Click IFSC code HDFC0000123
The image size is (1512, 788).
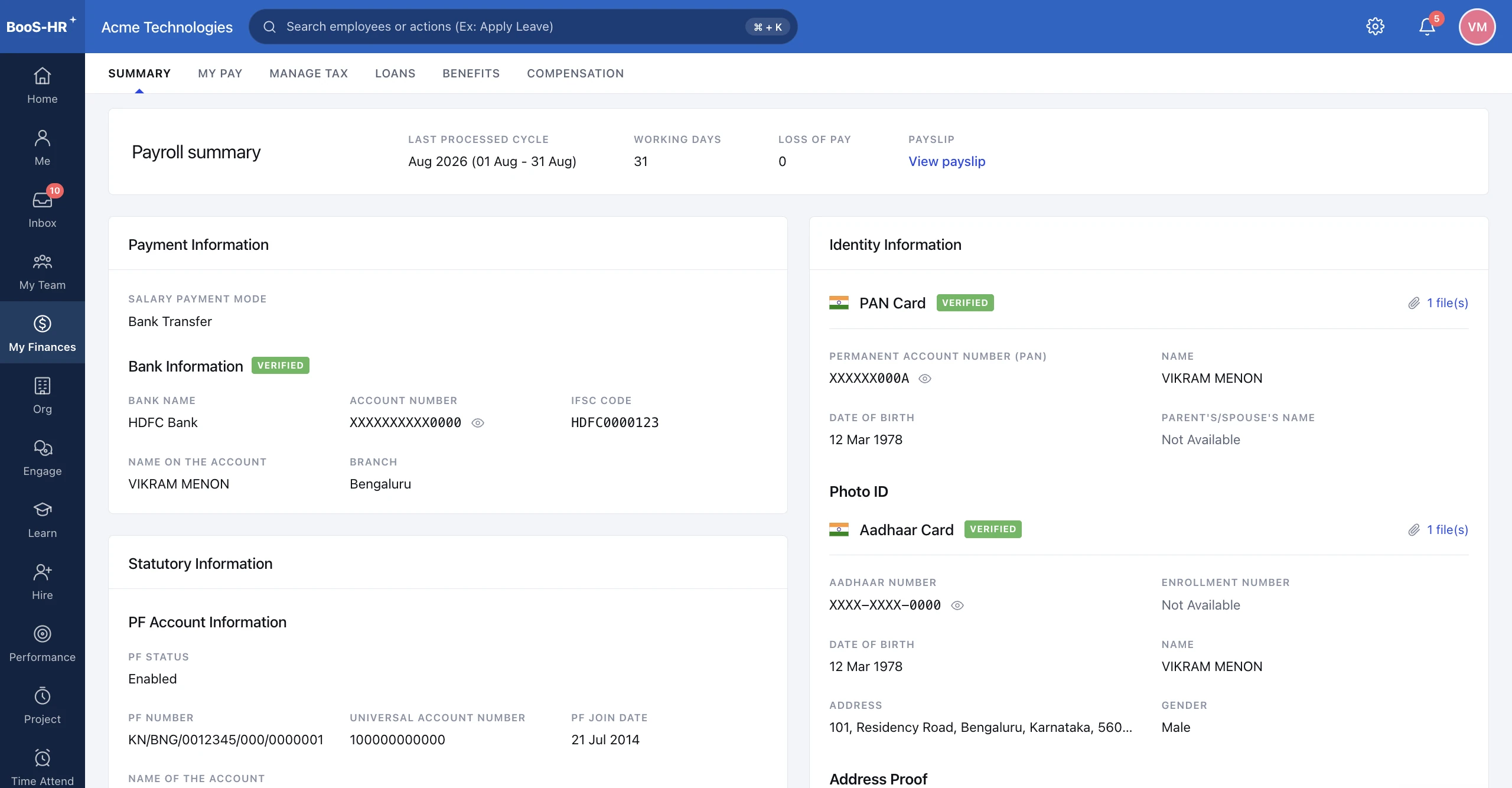point(615,423)
